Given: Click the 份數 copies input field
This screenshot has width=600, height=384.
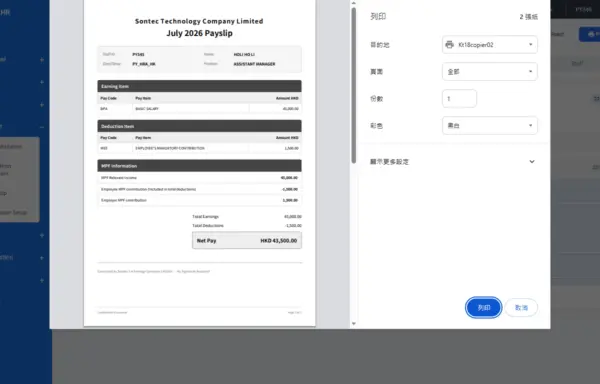Looking at the screenshot, I should (x=459, y=99).
